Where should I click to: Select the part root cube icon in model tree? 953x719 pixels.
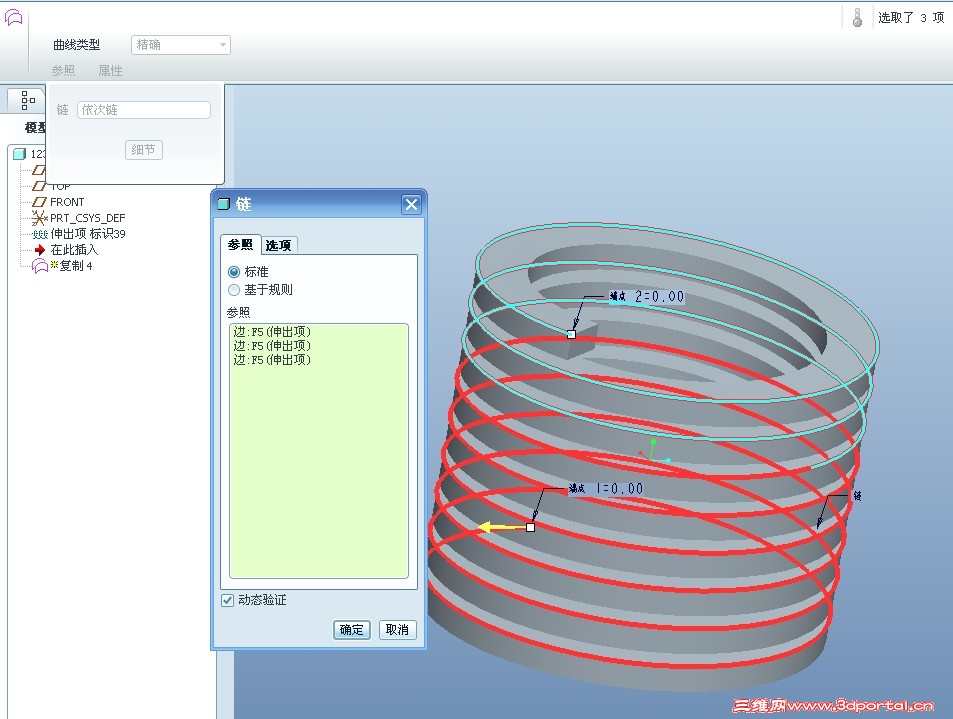(19, 153)
